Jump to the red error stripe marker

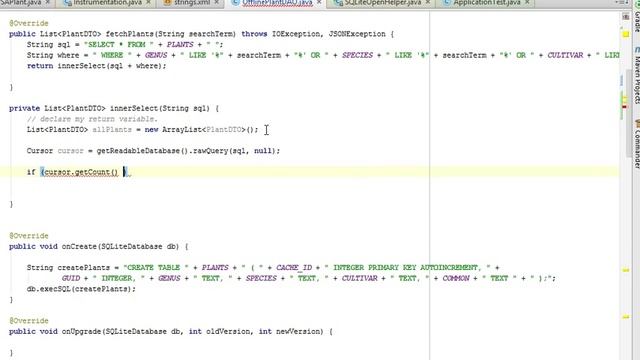[624, 107]
